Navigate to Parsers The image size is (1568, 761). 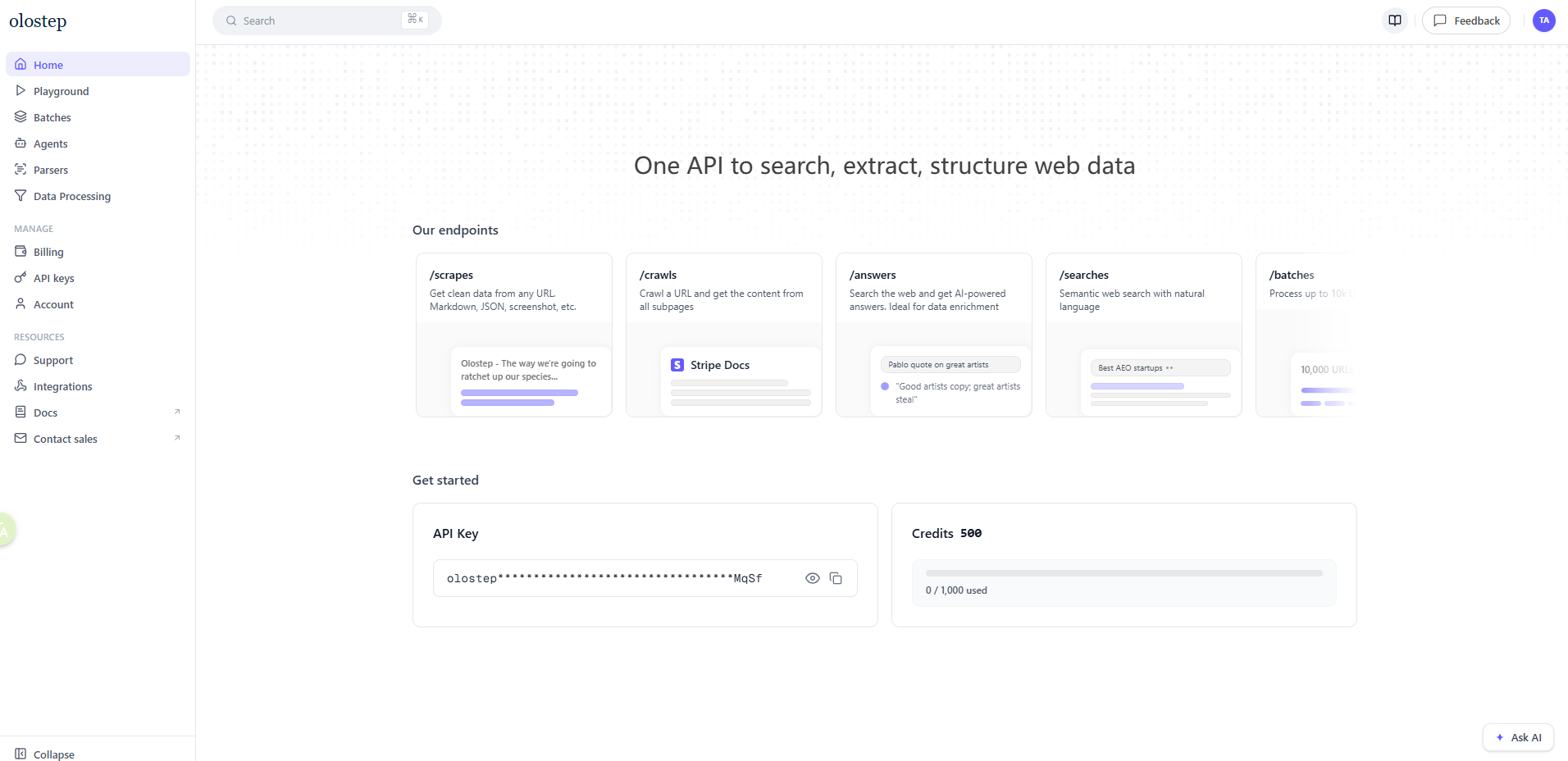[51, 169]
